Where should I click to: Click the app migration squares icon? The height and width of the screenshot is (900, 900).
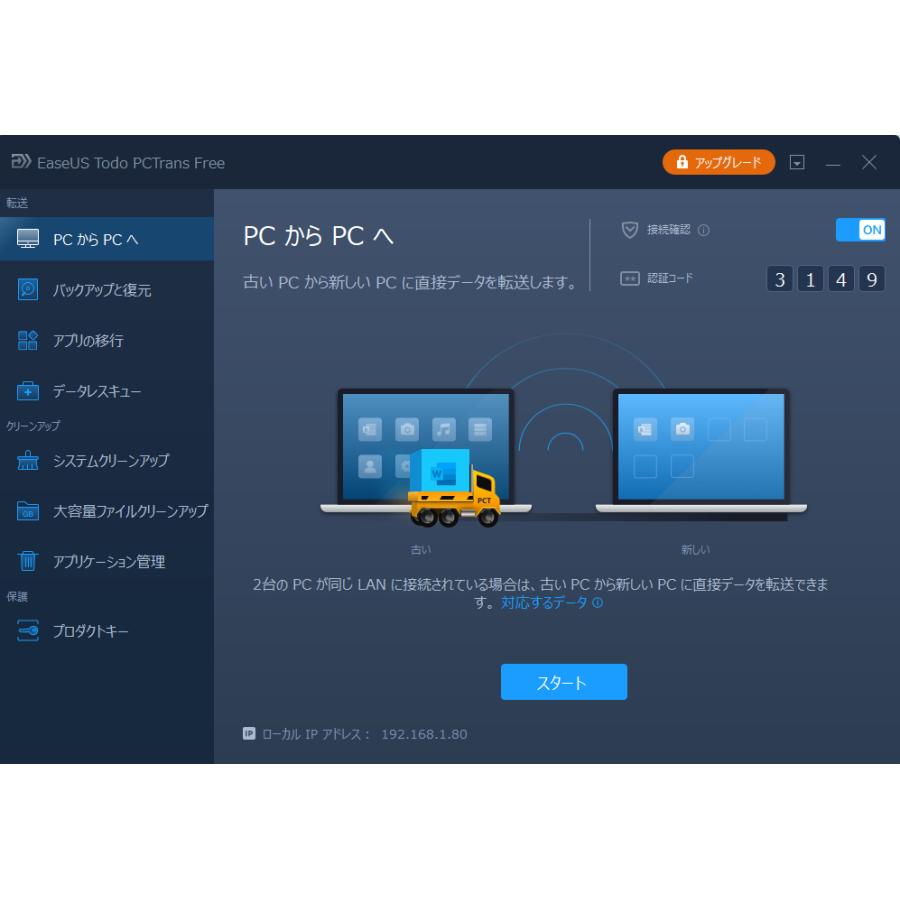pos(28,340)
